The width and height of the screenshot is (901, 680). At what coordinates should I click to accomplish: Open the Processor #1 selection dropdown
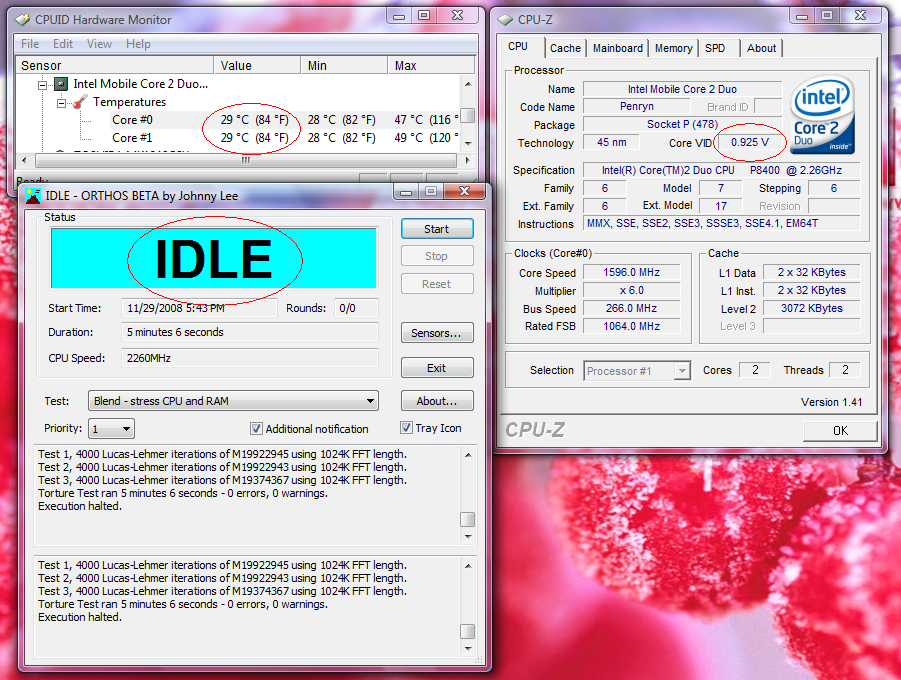point(636,371)
